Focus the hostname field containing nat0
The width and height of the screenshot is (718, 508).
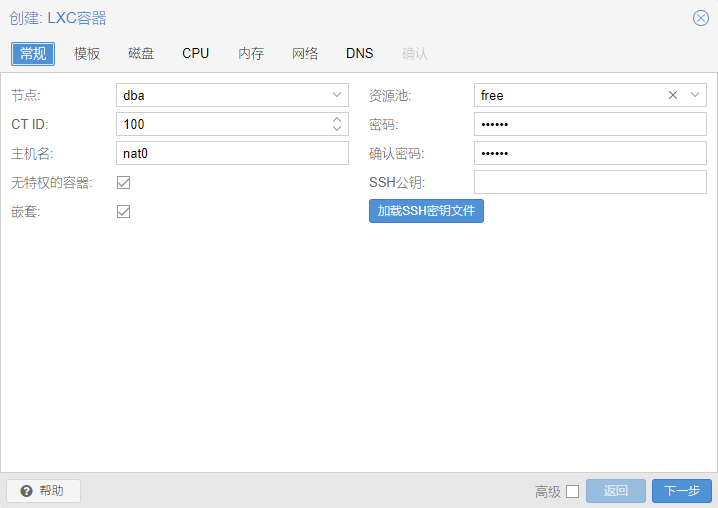(232, 153)
